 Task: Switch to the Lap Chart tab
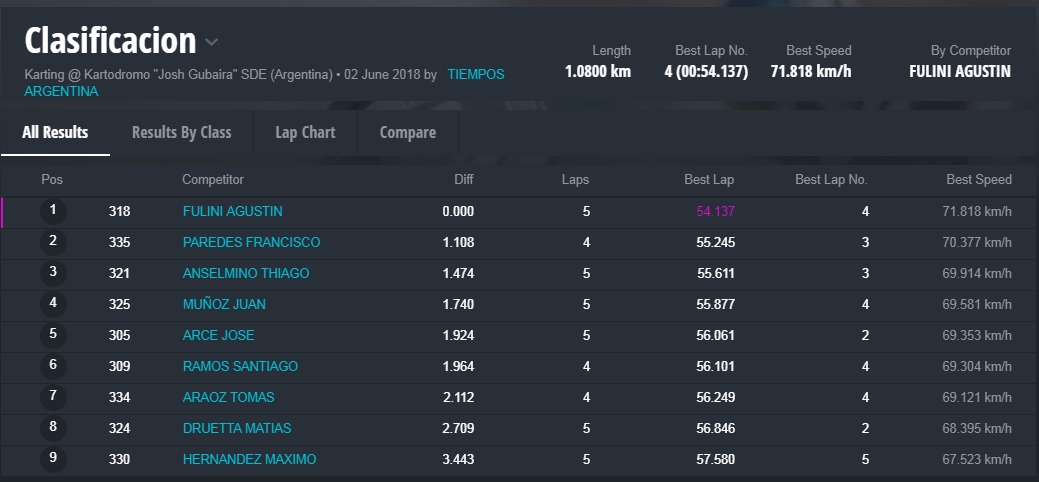tap(305, 132)
